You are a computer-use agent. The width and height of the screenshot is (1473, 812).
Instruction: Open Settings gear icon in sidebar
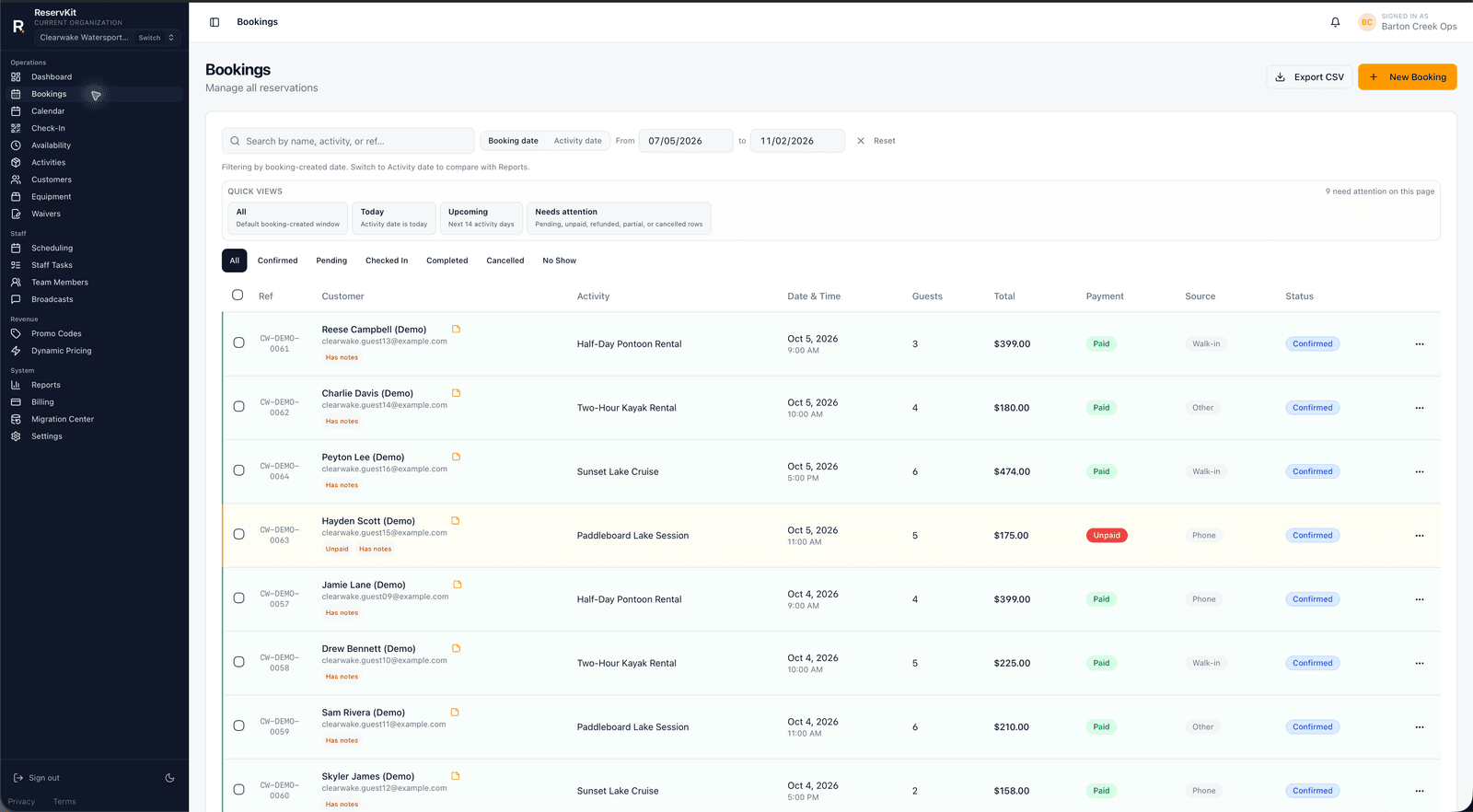point(16,436)
